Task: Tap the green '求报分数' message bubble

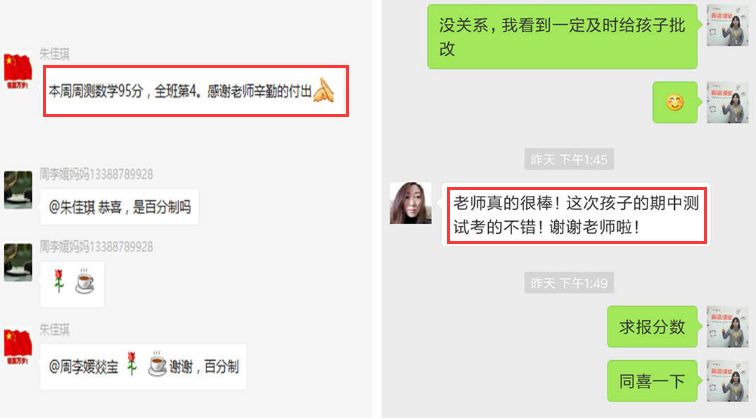Action: 652,326
